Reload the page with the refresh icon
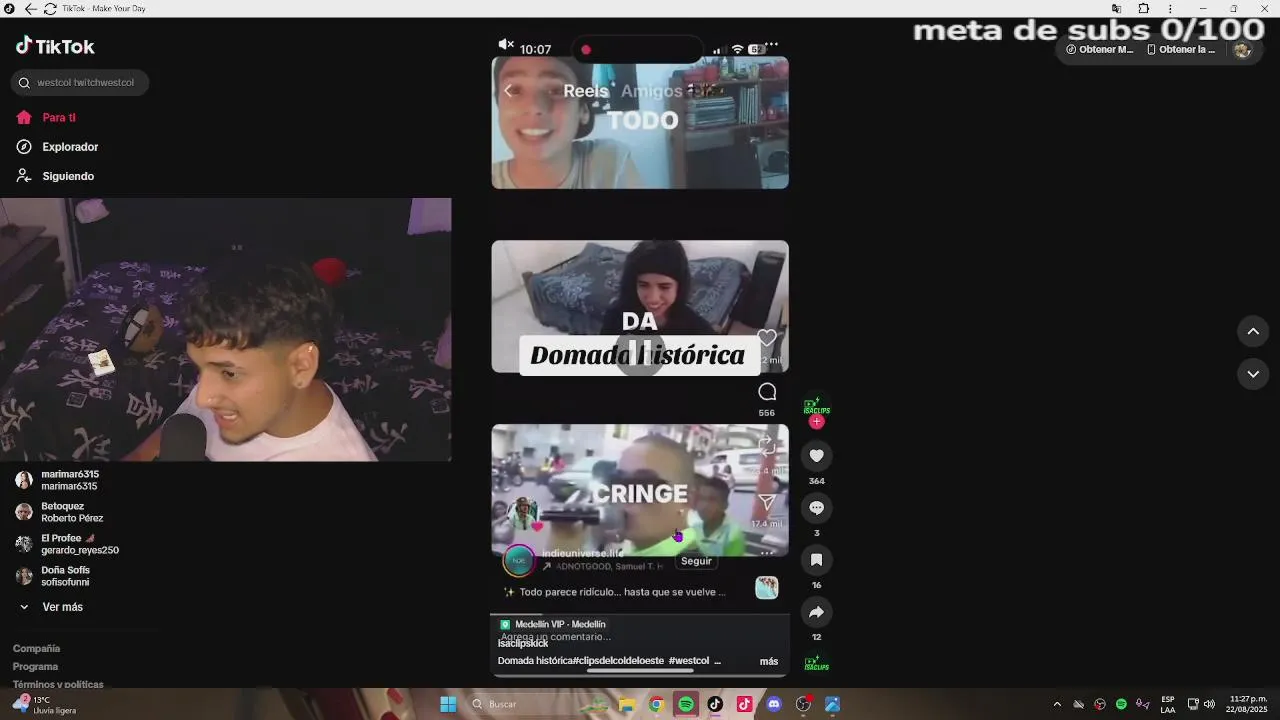The width and height of the screenshot is (1280, 720). tap(51, 8)
